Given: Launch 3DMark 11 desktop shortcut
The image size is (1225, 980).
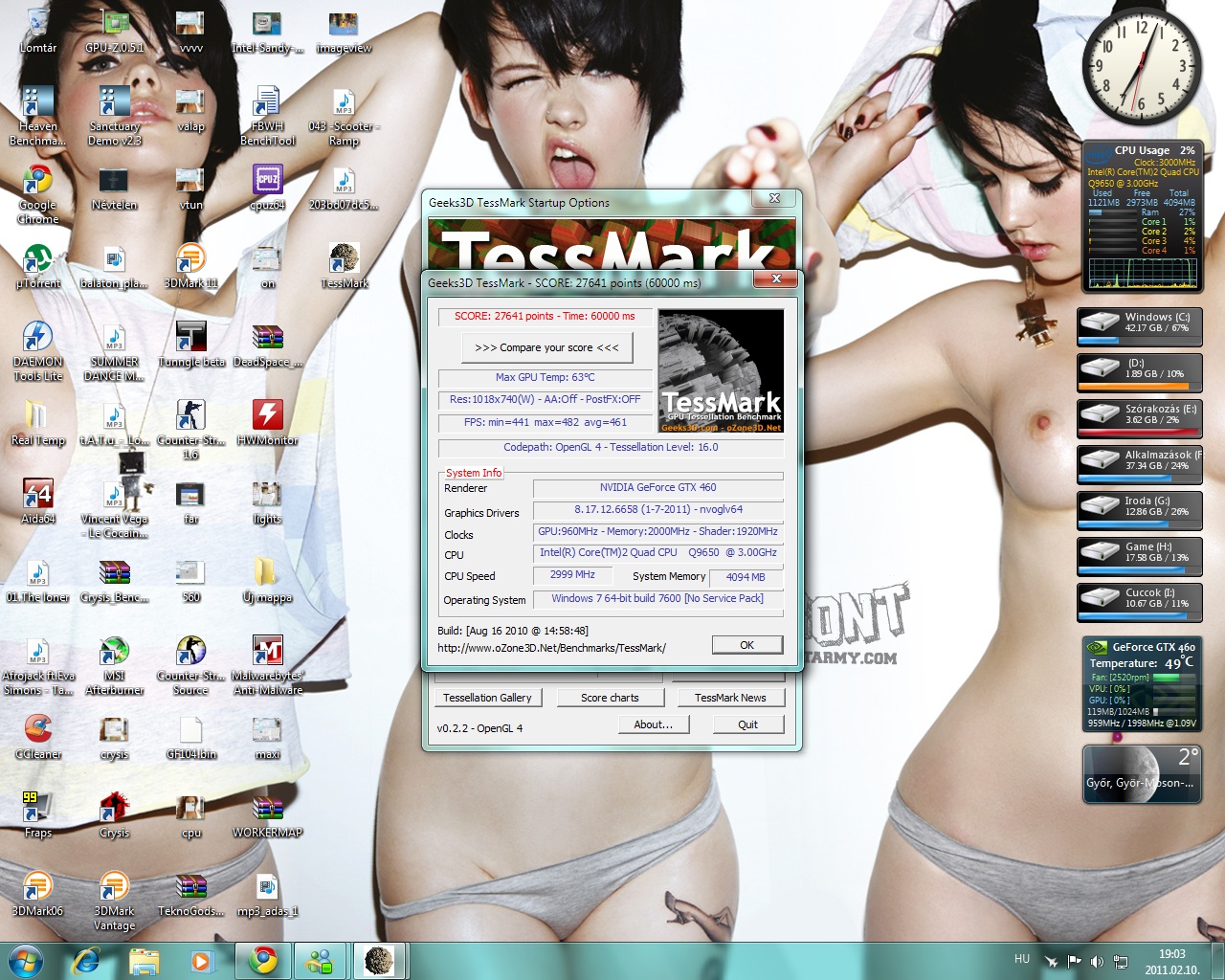Looking at the screenshot, I should click(x=190, y=266).
